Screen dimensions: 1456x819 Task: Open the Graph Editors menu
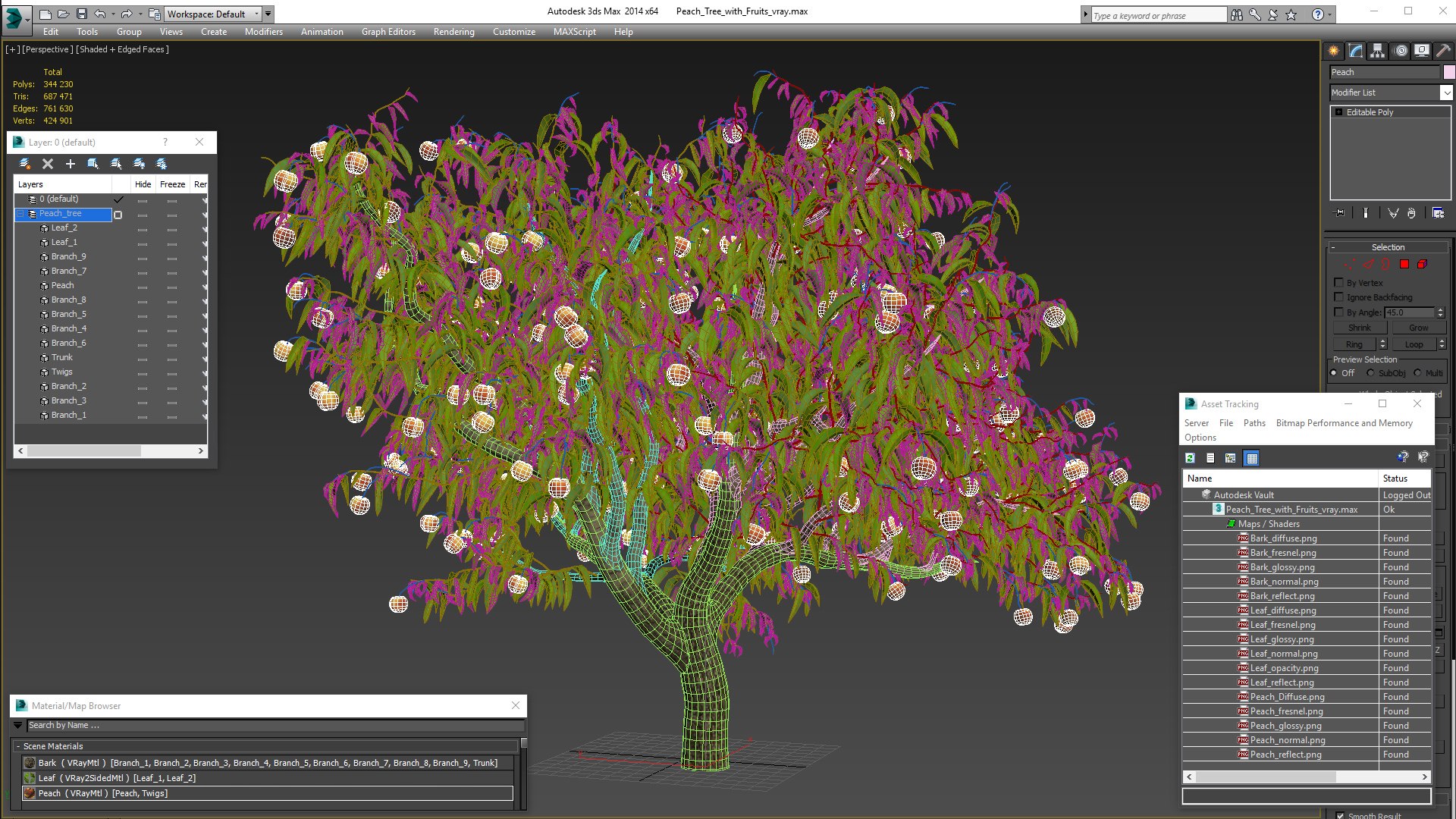[388, 32]
